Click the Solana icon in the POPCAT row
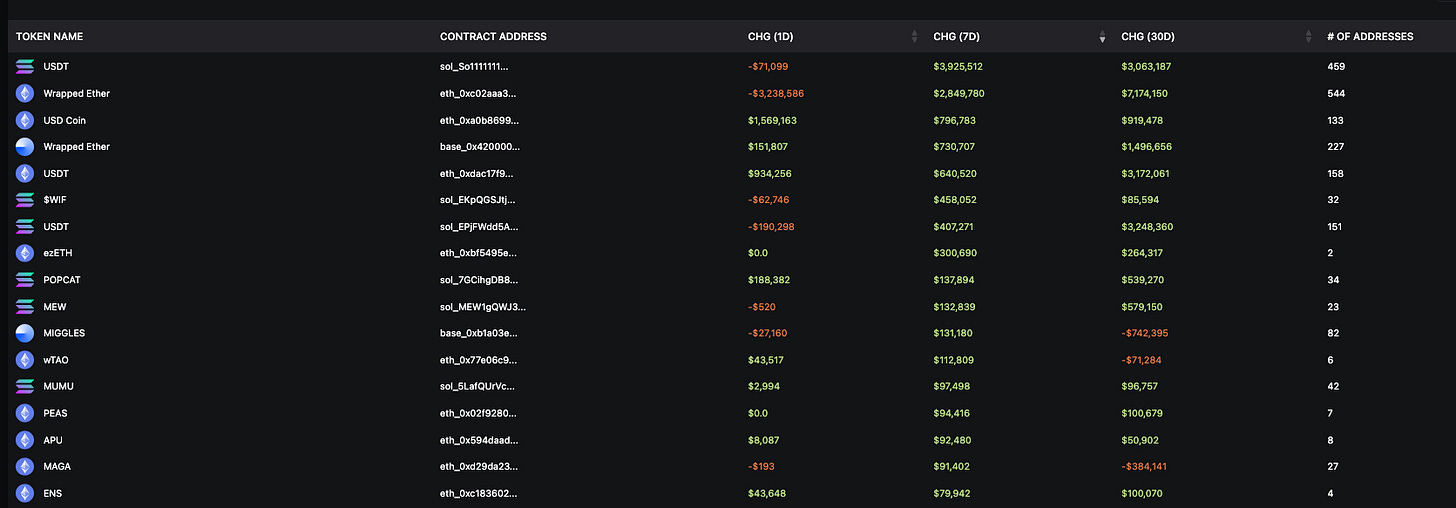This screenshot has height=508, width=1456. (x=25, y=280)
